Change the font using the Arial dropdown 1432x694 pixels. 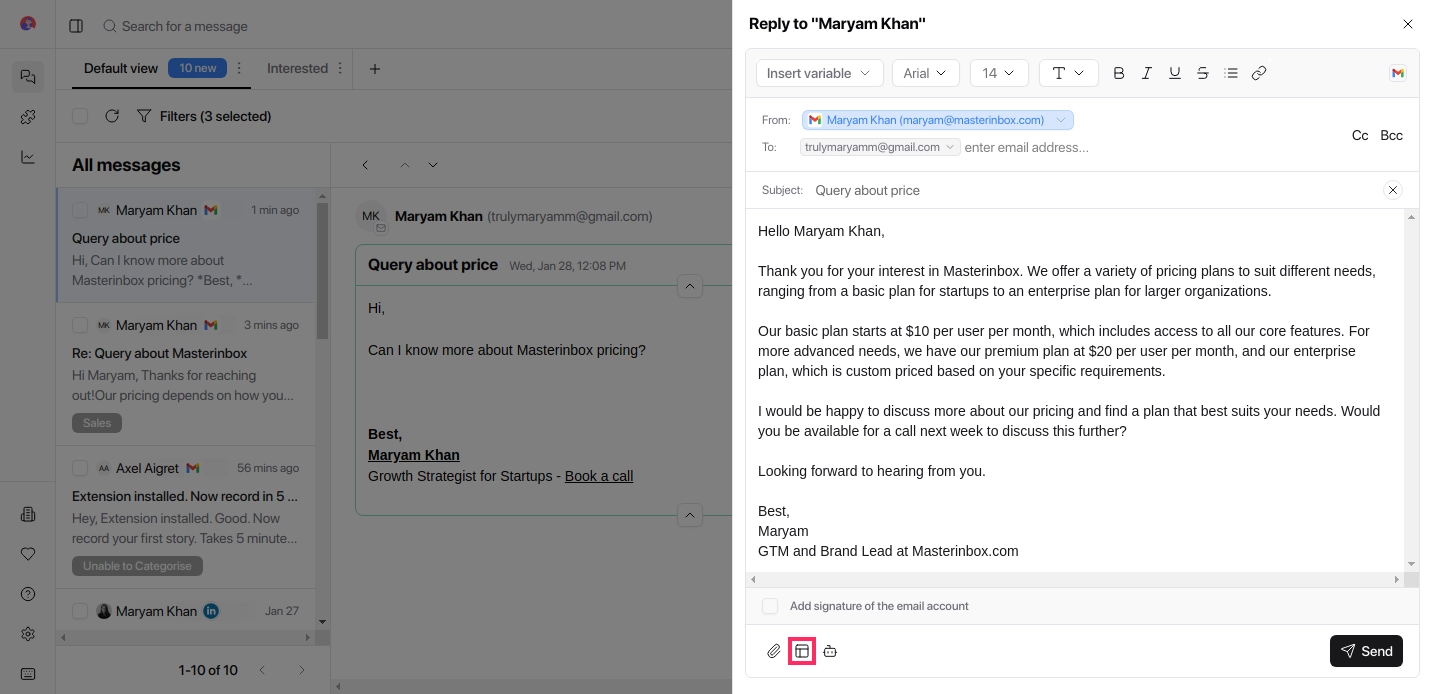925,72
